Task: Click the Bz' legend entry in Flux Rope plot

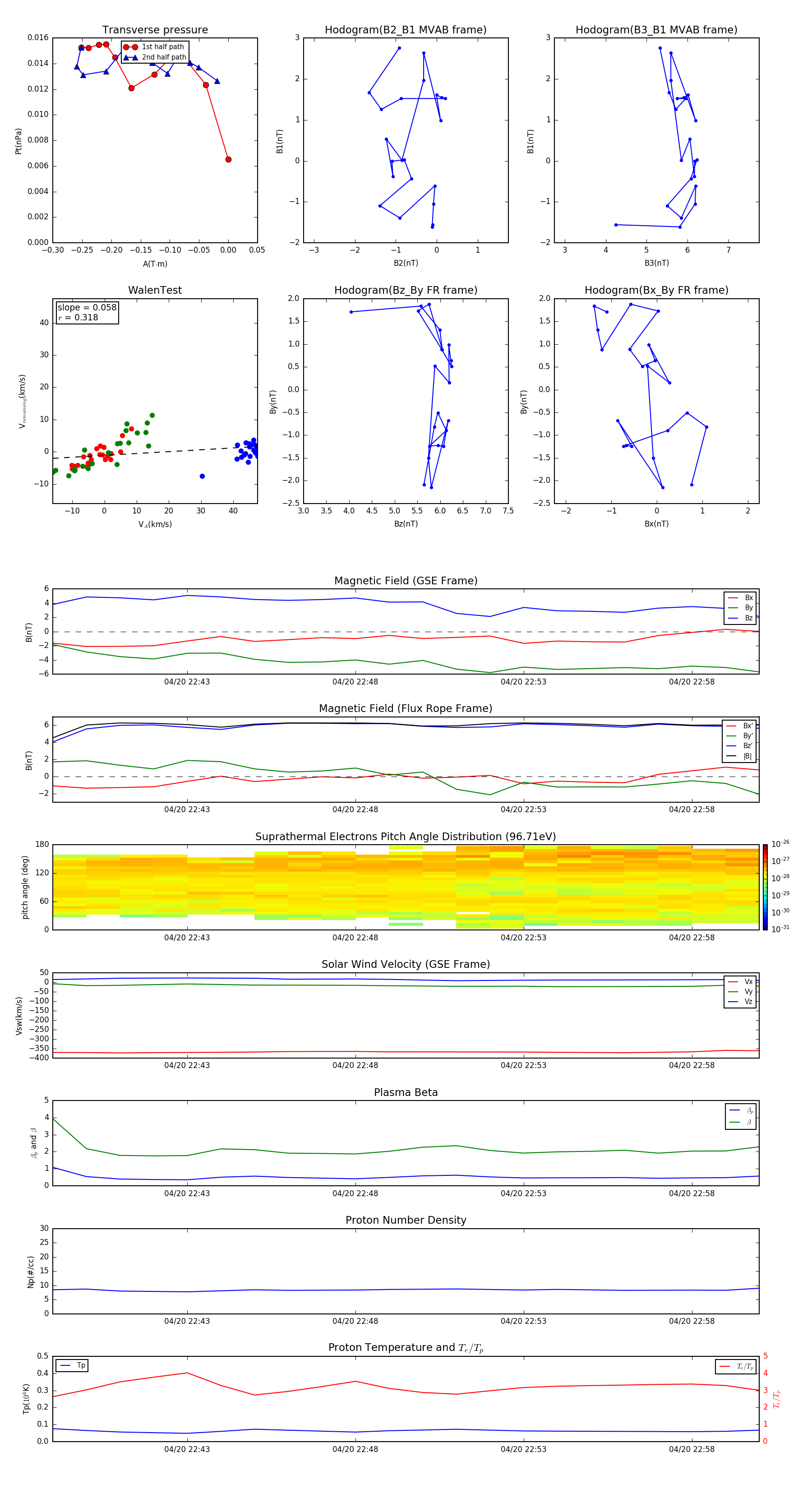Action: (x=739, y=746)
